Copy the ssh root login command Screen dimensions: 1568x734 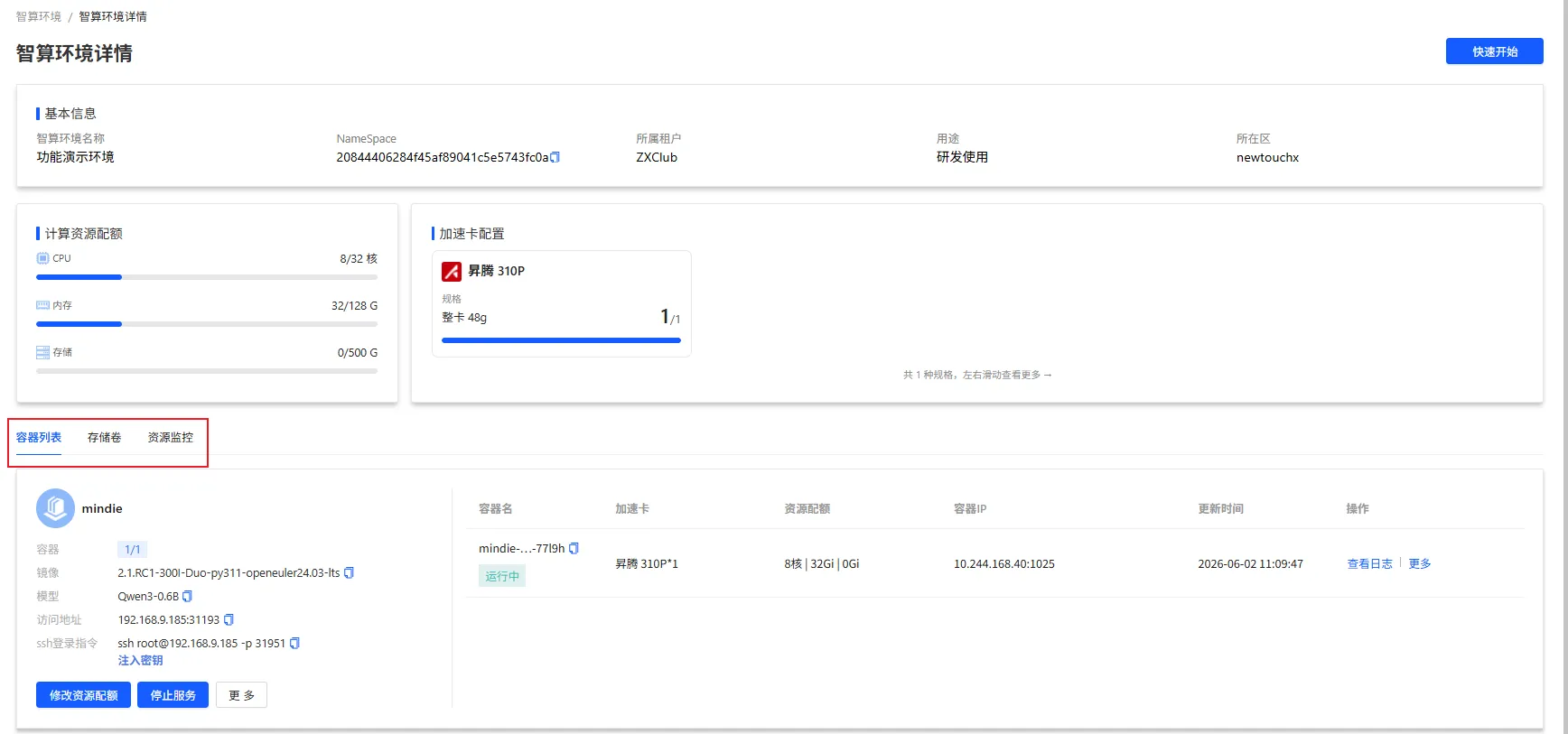pyautogui.click(x=294, y=643)
